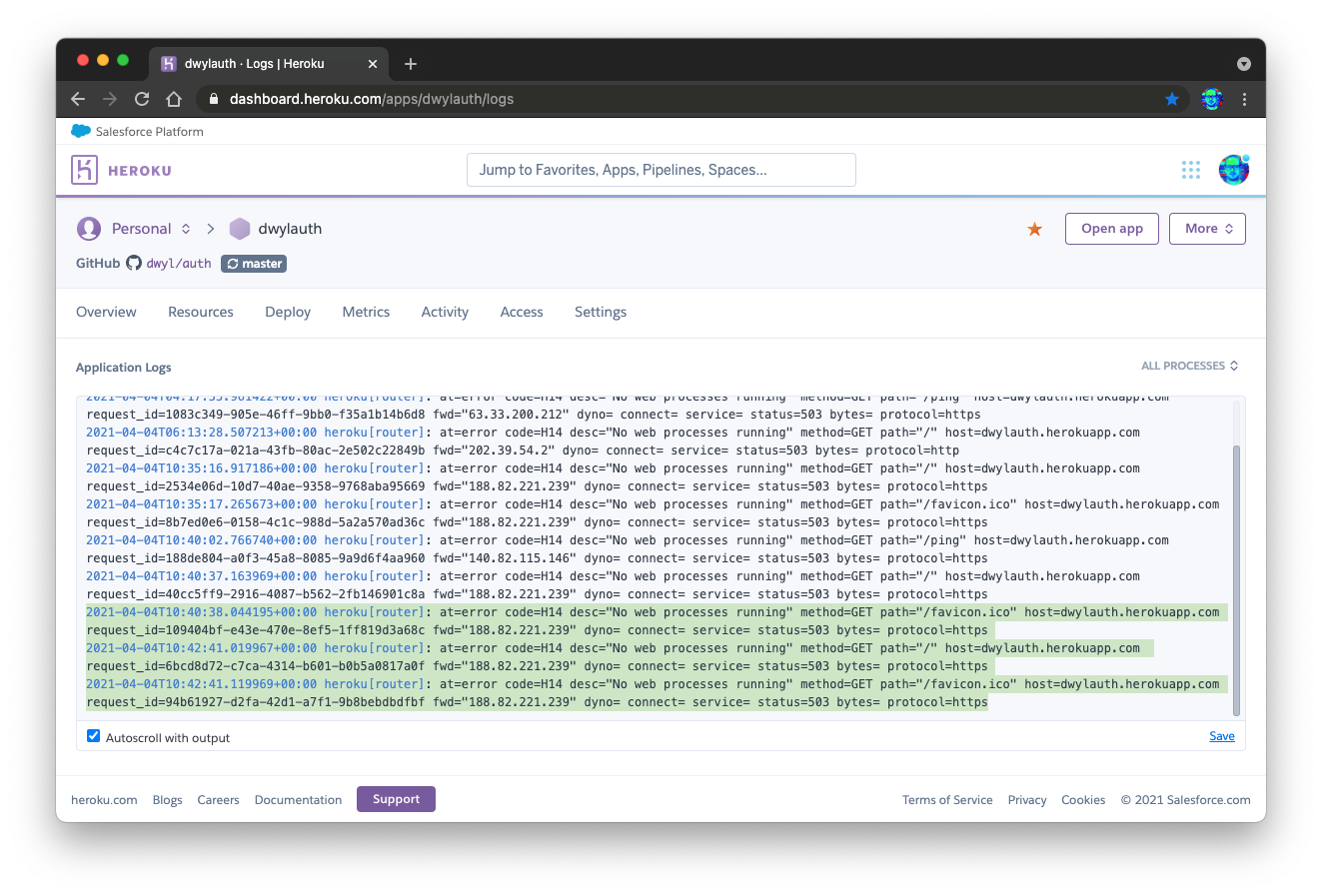Click the Jump to Favorites search field
Viewport: 1322px width, 896px height.
click(x=661, y=170)
